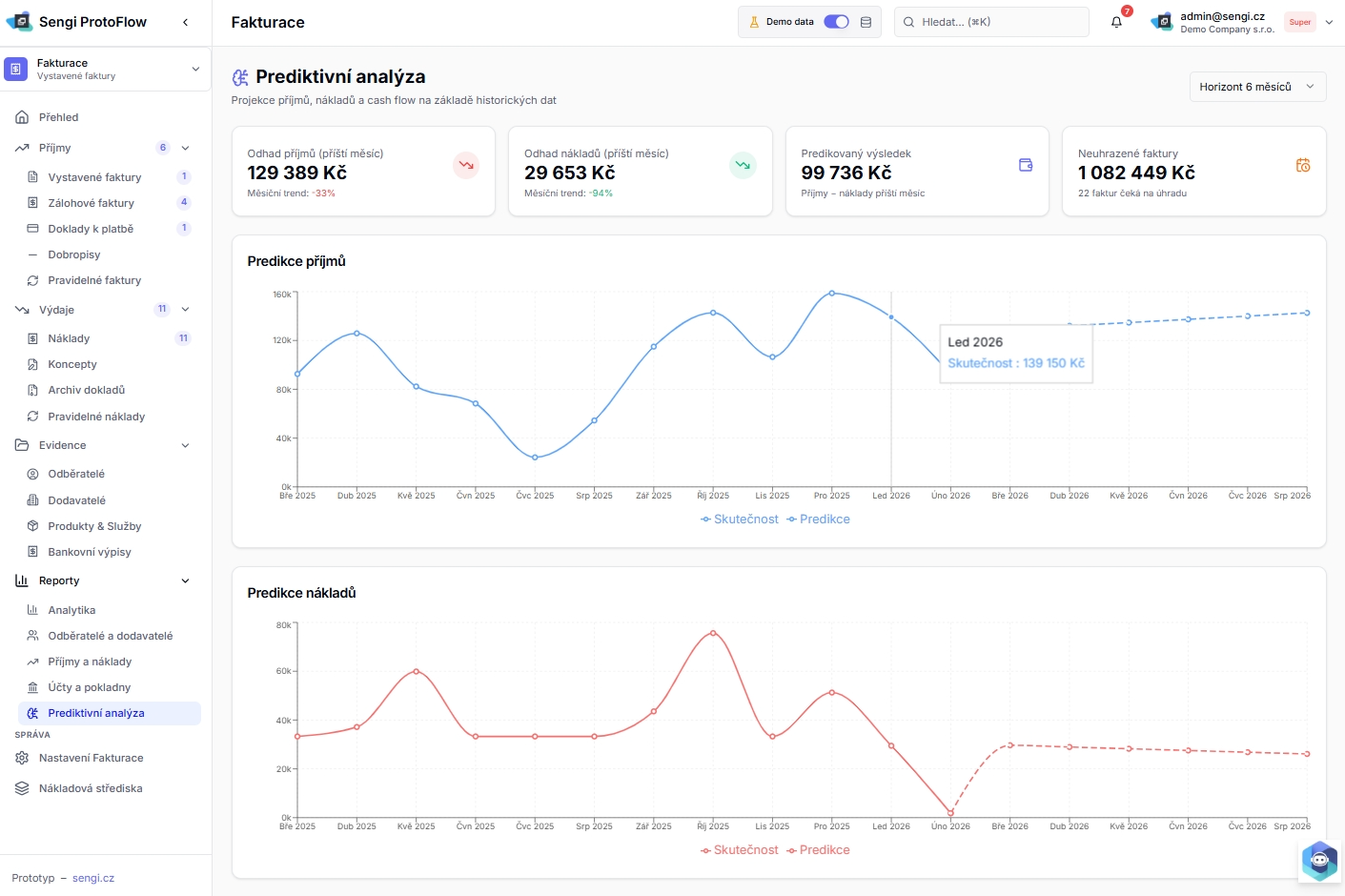Click the Hledat search field
Viewport: 1345px width, 896px height.
tap(991, 22)
